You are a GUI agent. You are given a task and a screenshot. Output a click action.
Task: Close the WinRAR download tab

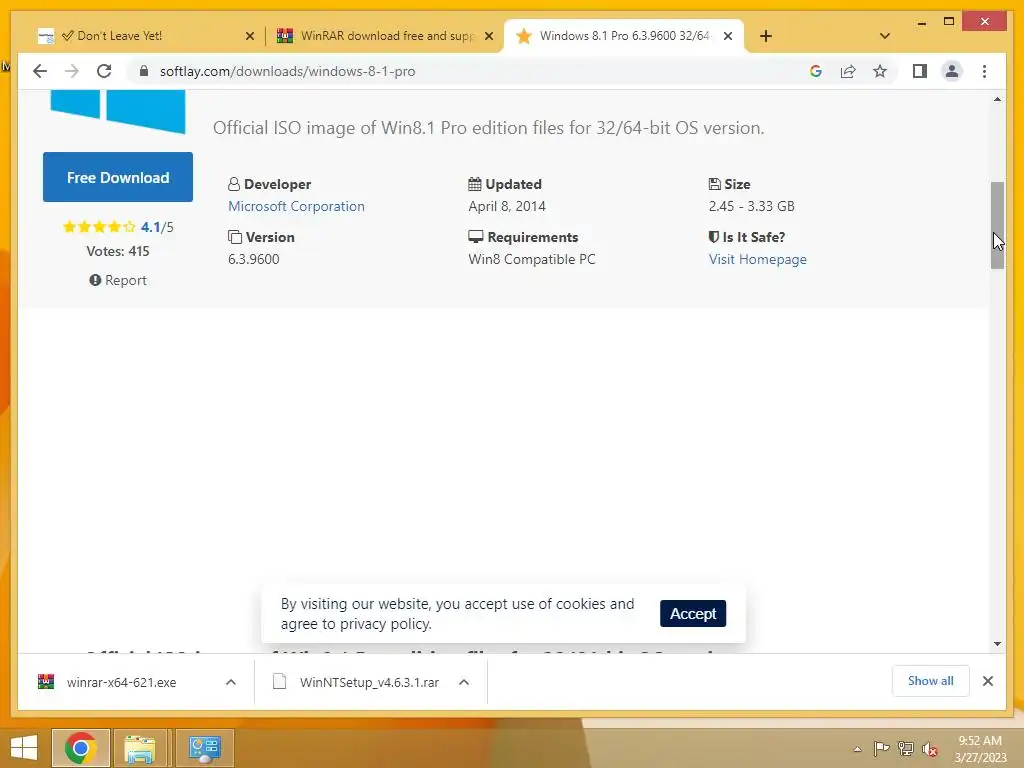(488, 36)
